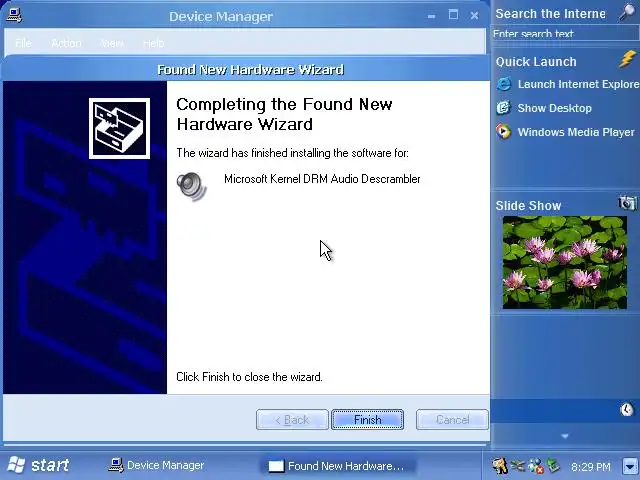
Task: Open the Help menu in Device Manager
Action: 154,43
